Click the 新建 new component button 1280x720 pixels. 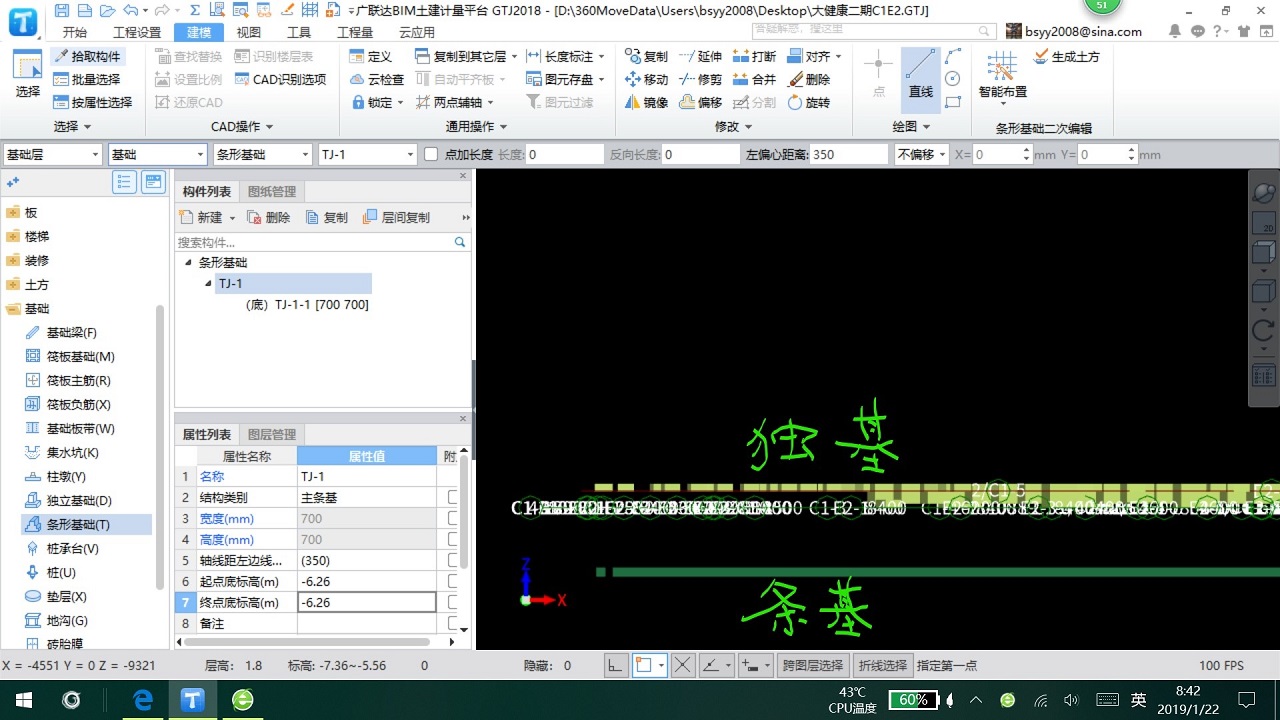tap(201, 217)
